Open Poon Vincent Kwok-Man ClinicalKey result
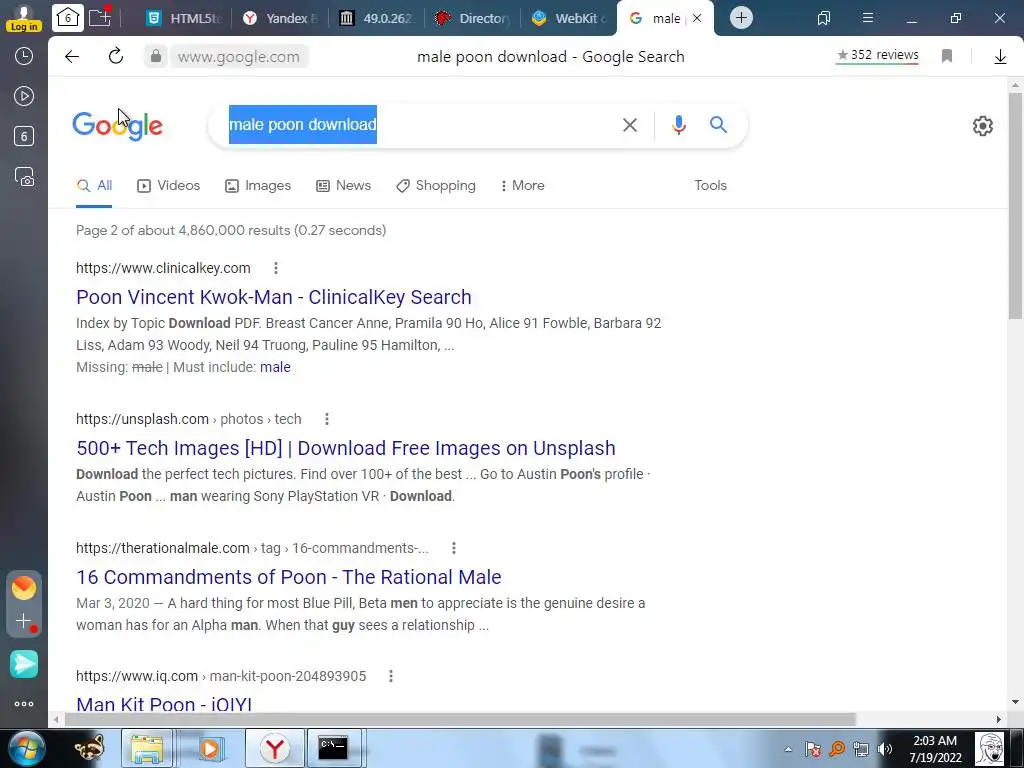 click(x=274, y=297)
